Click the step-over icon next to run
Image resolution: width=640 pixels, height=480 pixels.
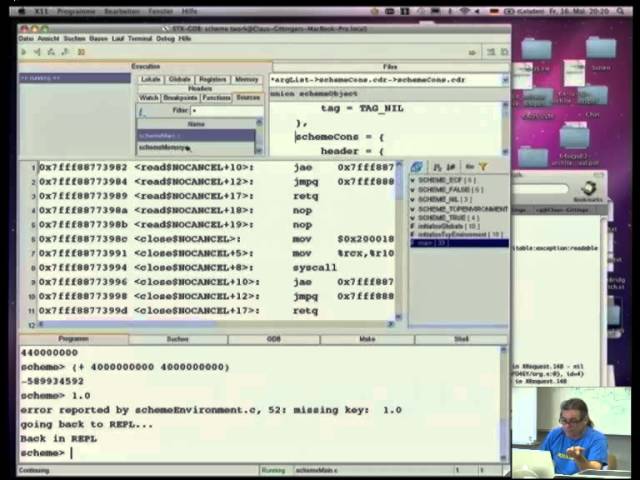pos(37,52)
